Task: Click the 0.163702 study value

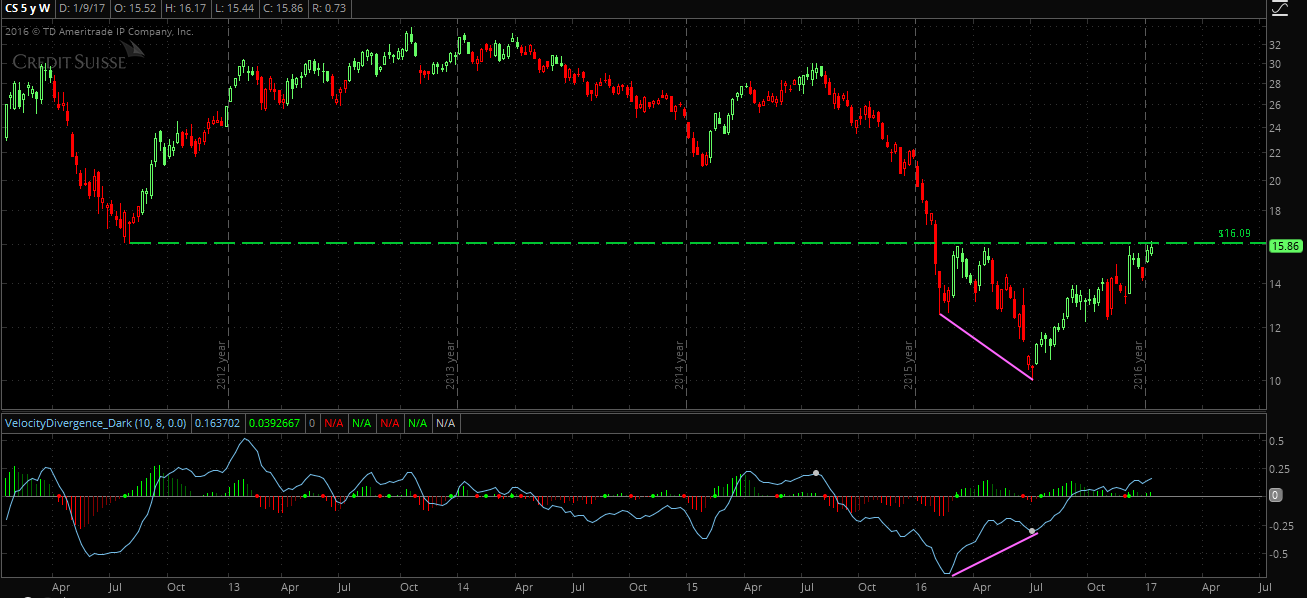Action: pos(217,424)
